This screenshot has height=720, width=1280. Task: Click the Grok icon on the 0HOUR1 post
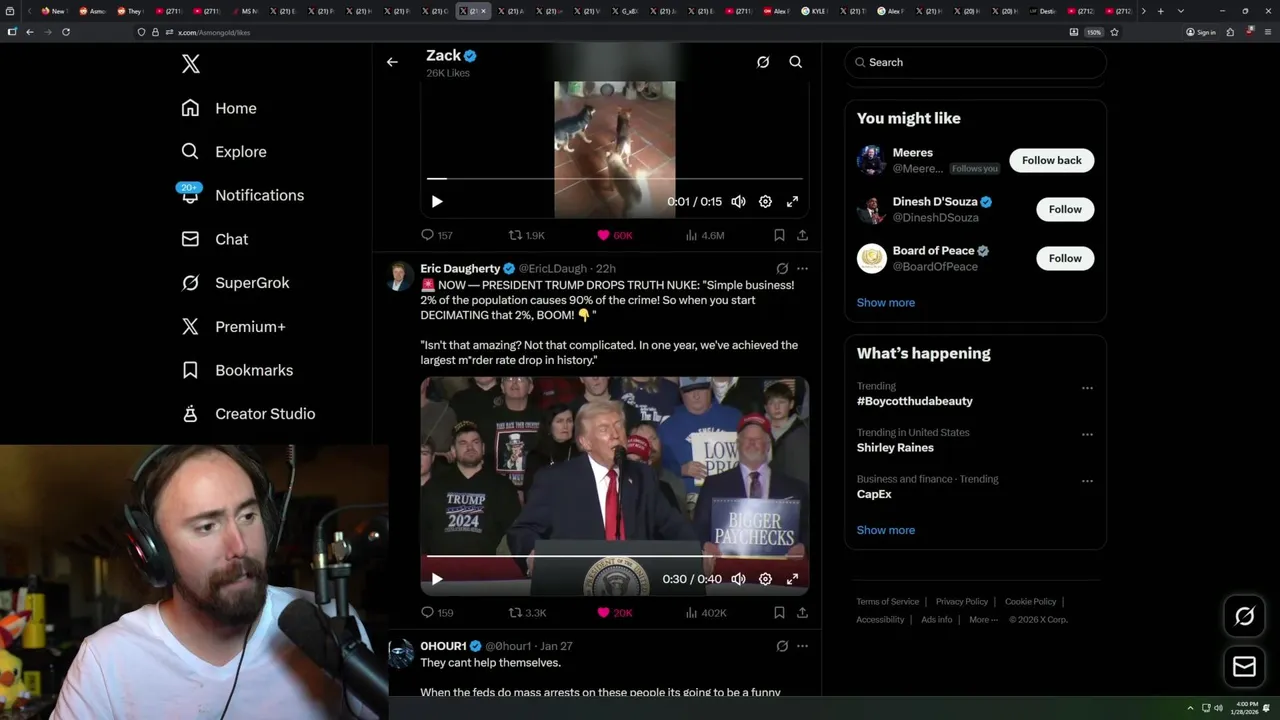click(x=782, y=646)
